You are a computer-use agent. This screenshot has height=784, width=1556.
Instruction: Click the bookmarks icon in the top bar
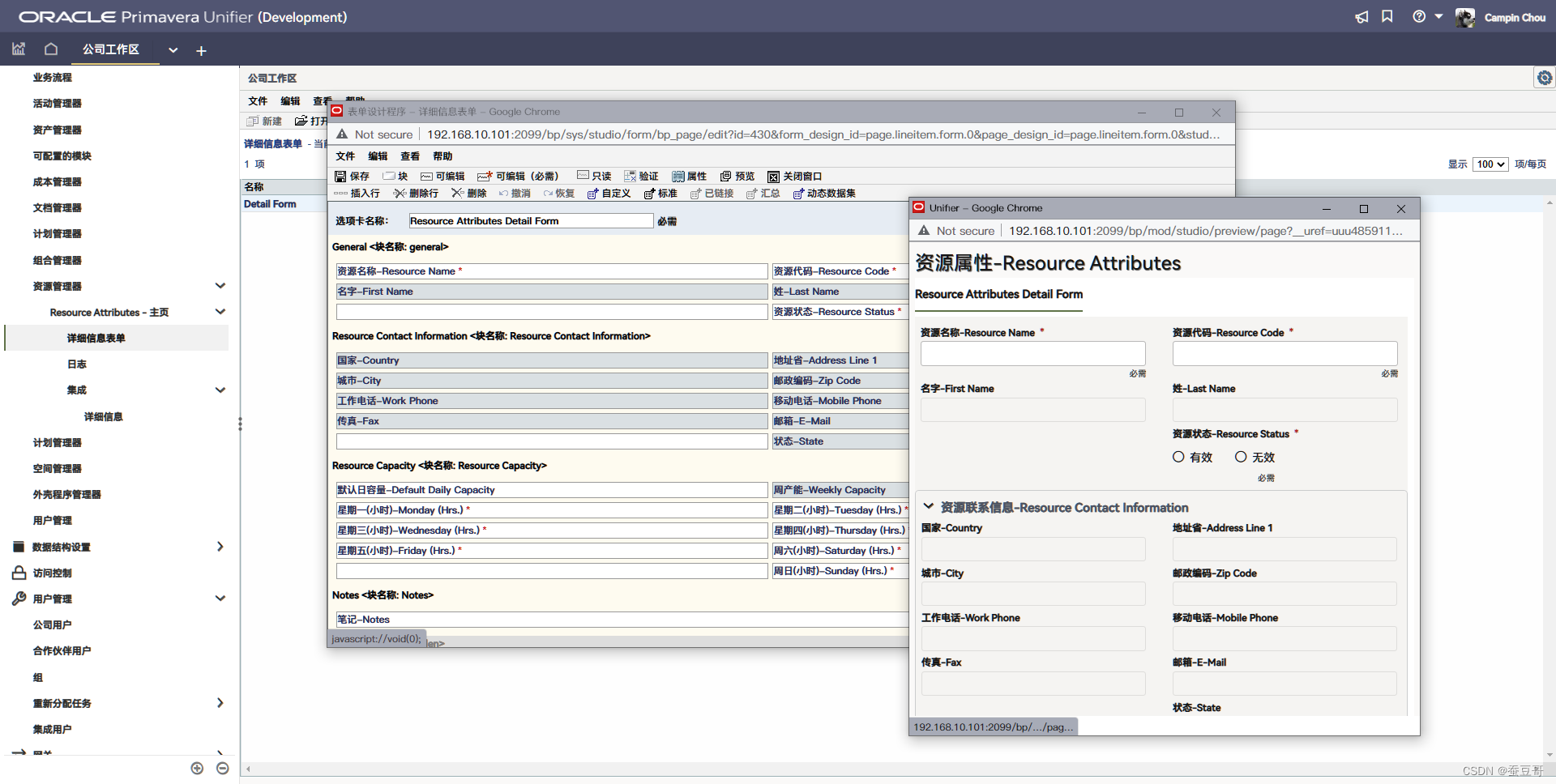coord(1387,16)
